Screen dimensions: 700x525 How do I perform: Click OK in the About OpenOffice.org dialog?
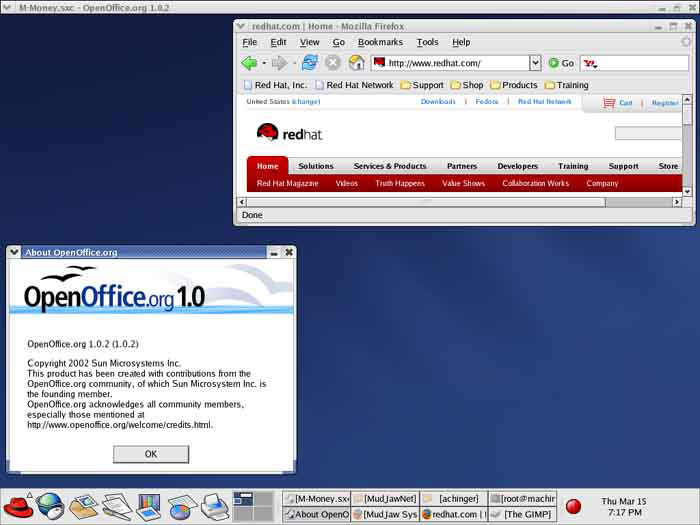pos(151,454)
